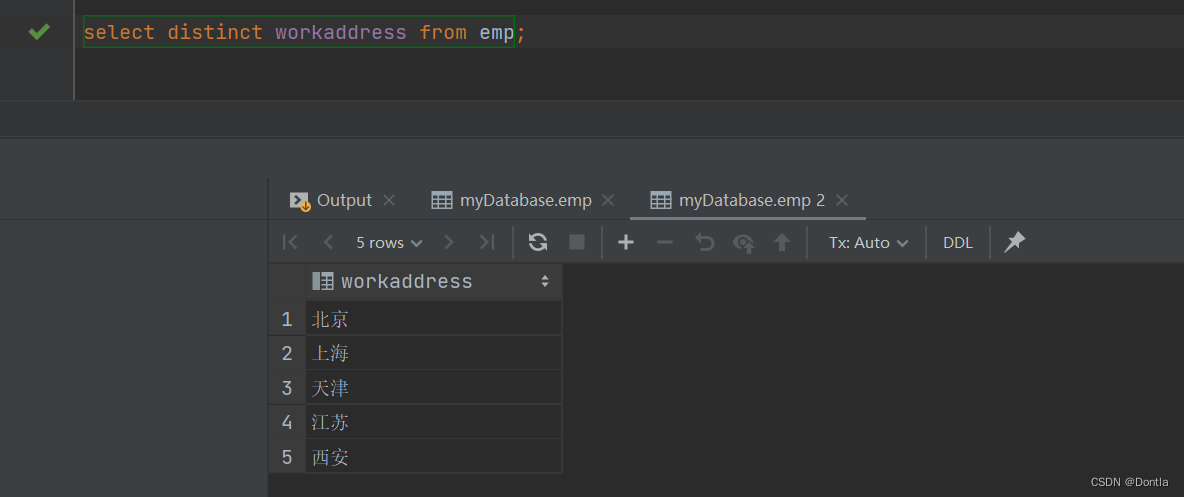Pin the result tab with pin icon

1015,242
